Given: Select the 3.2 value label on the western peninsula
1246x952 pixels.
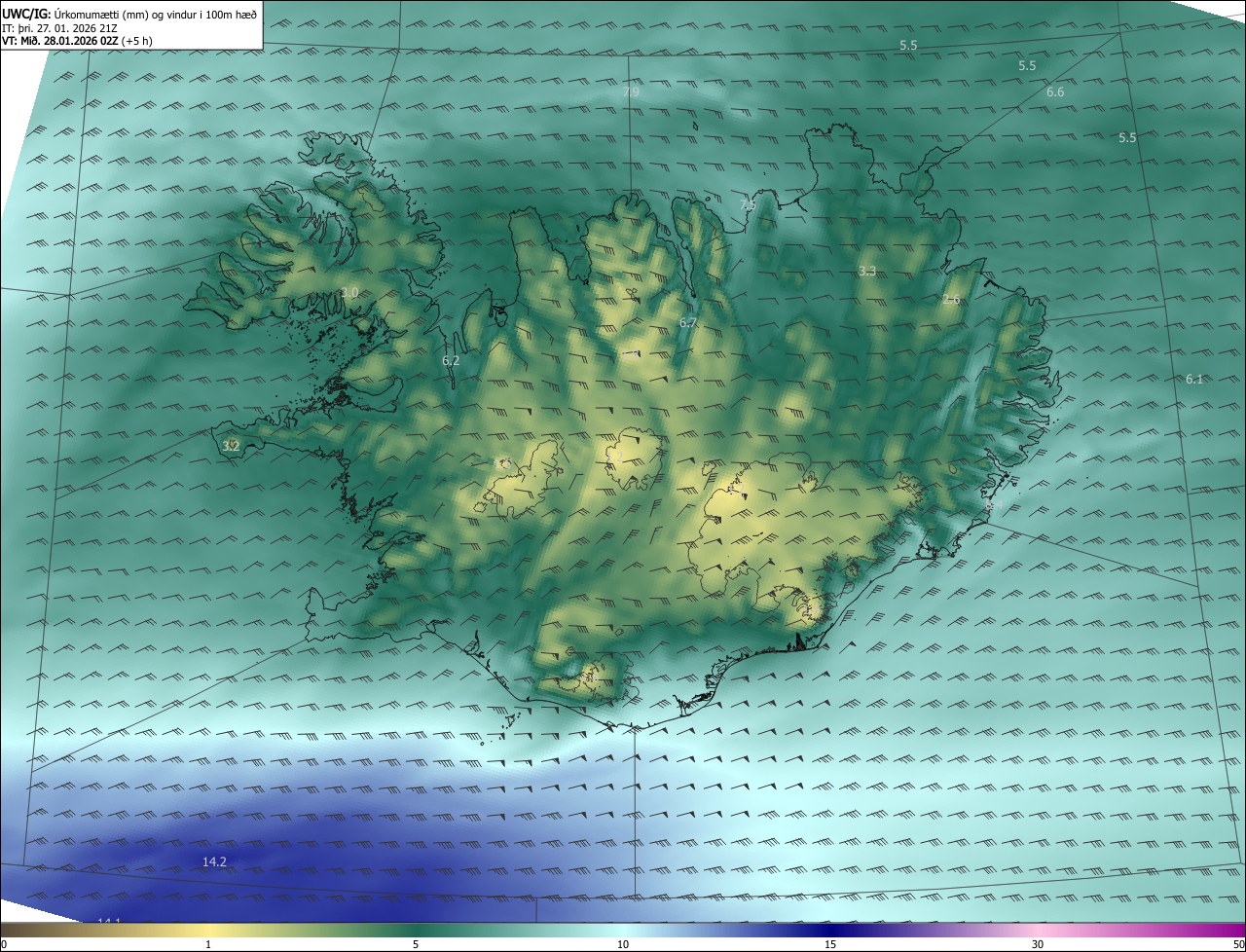Looking at the screenshot, I should click(x=231, y=446).
